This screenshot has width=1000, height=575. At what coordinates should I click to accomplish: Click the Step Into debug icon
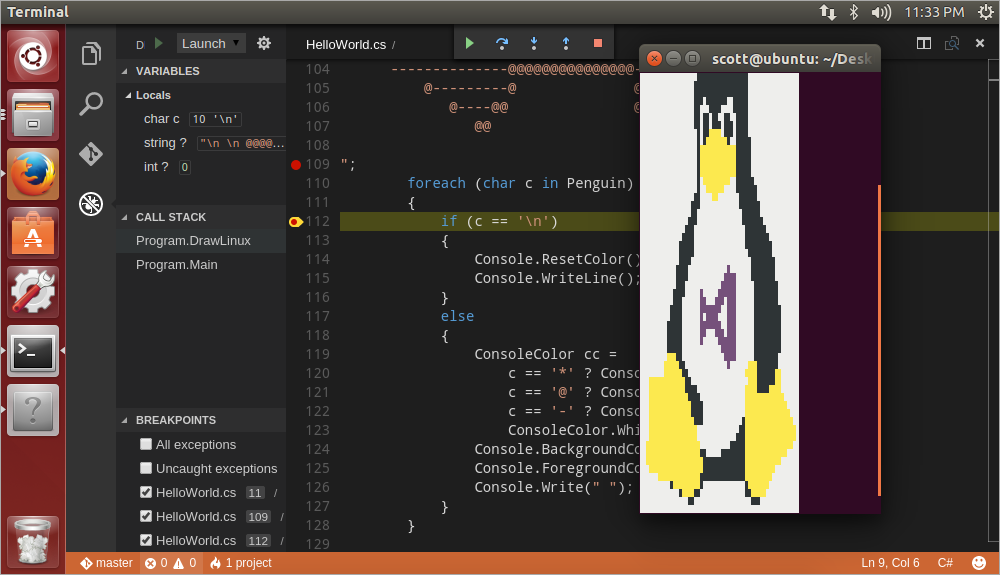(534, 43)
